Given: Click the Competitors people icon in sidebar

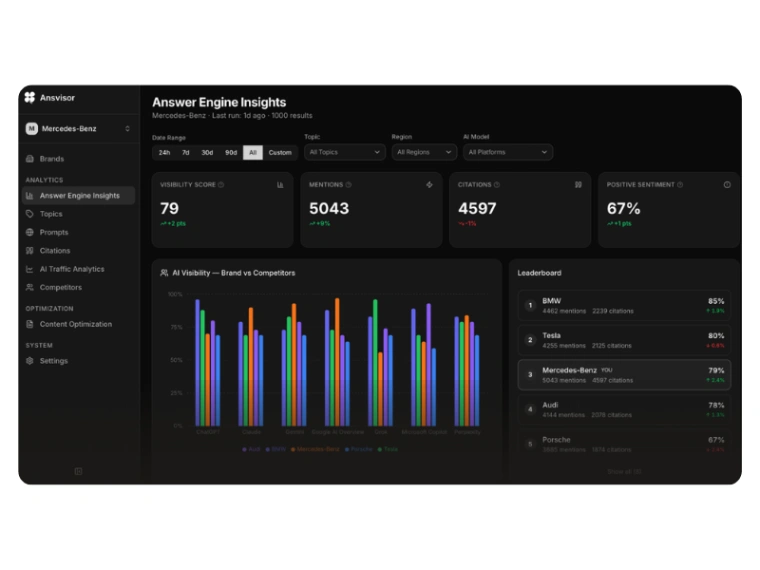Looking at the screenshot, I should pyautogui.click(x=30, y=287).
